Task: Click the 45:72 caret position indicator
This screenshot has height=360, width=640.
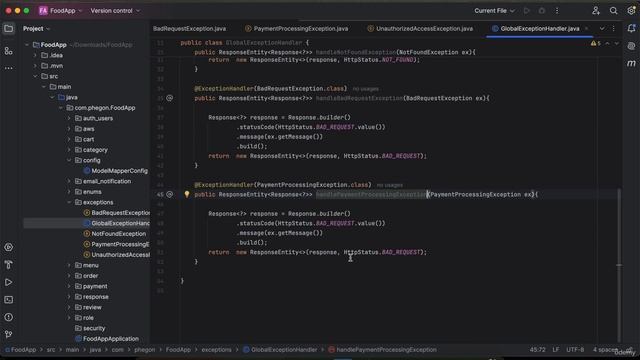Action: coord(537,350)
